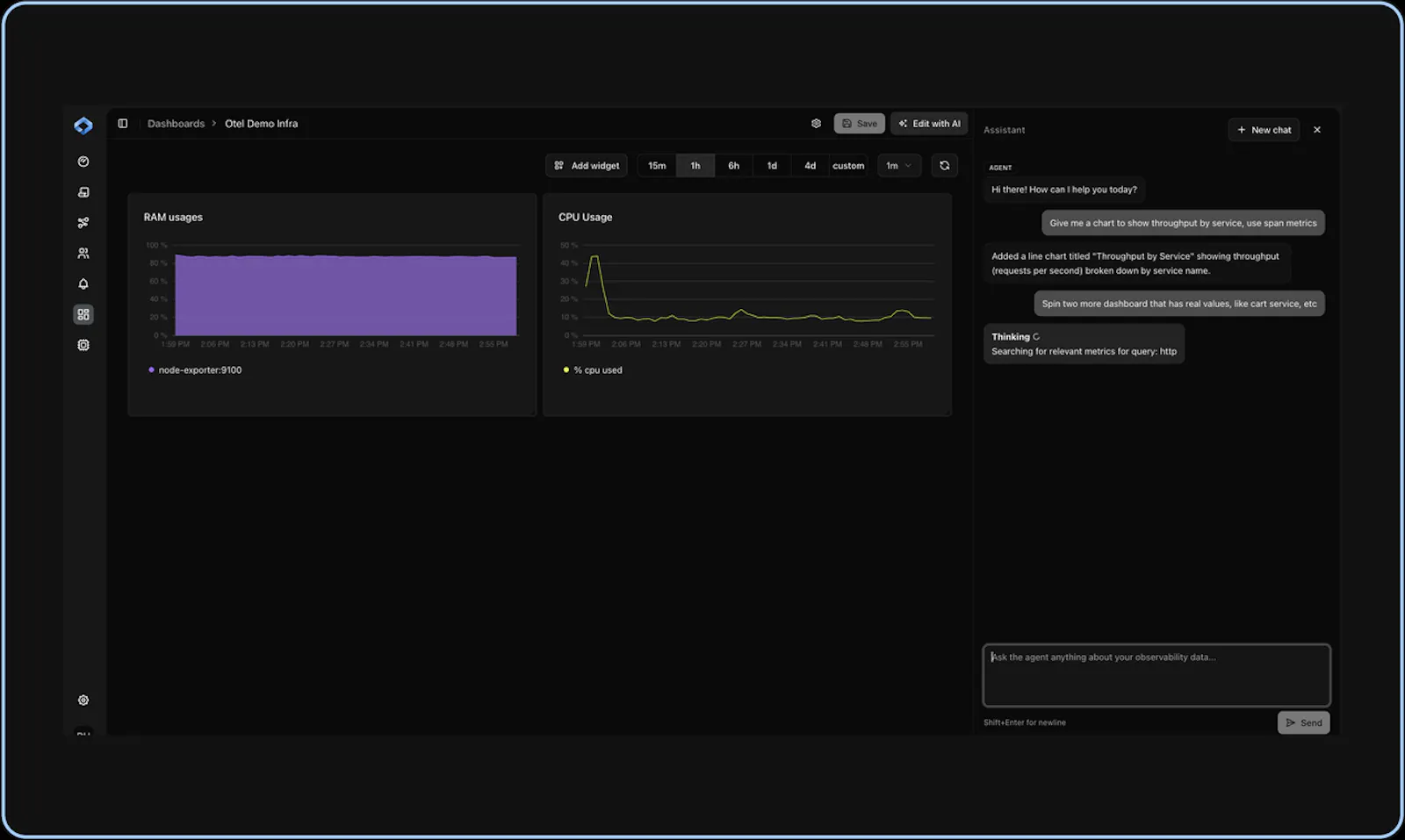Select the 6h time range
This screenshot has height=840, width=1405.
(x=733, y=165)
